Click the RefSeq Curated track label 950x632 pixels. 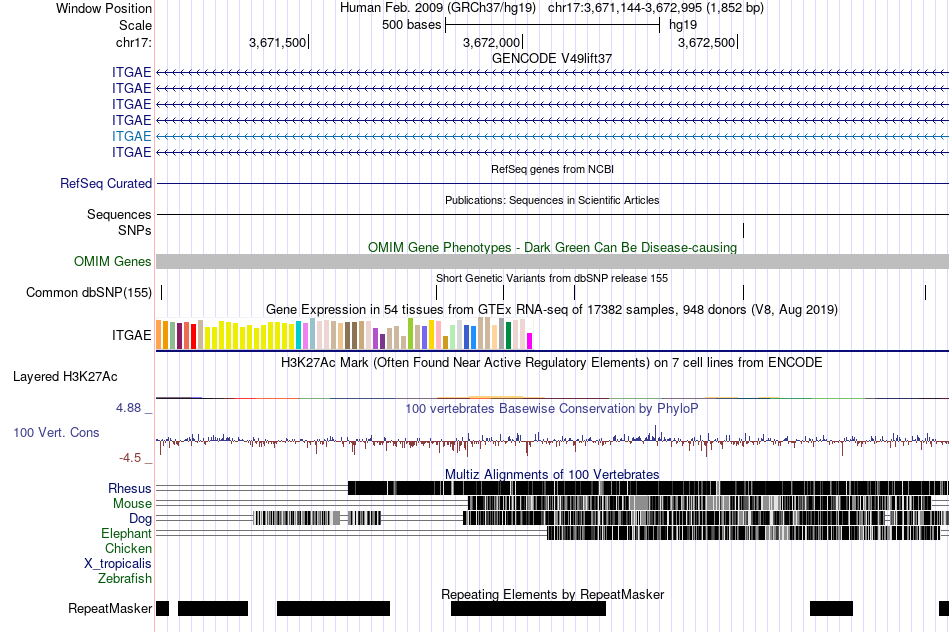[x=106, y=184]
